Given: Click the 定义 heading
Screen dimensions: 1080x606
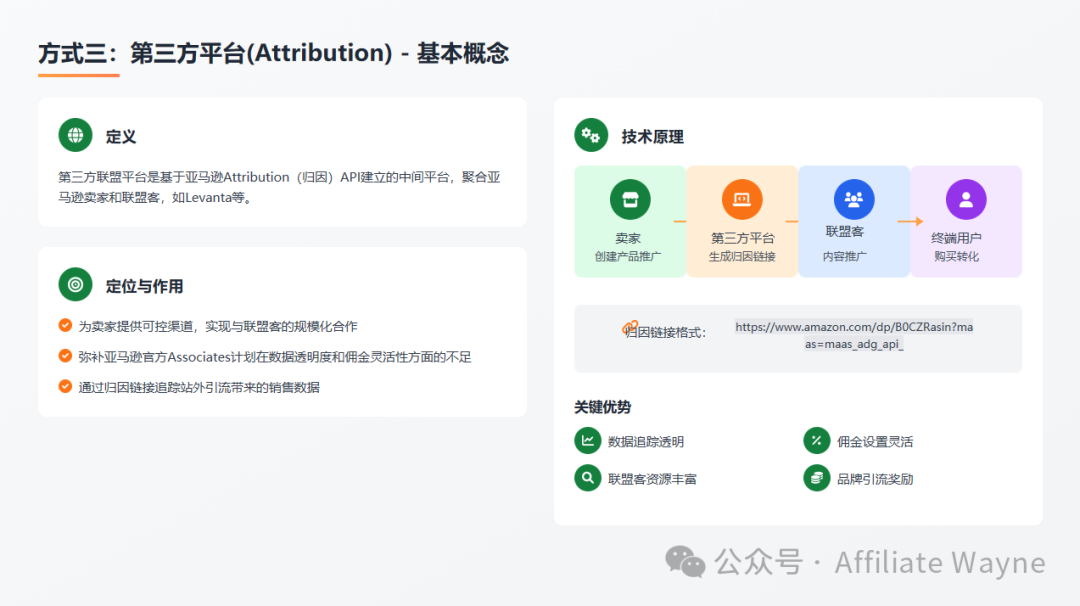Looking at the screenshot, I should pos(121,136).
